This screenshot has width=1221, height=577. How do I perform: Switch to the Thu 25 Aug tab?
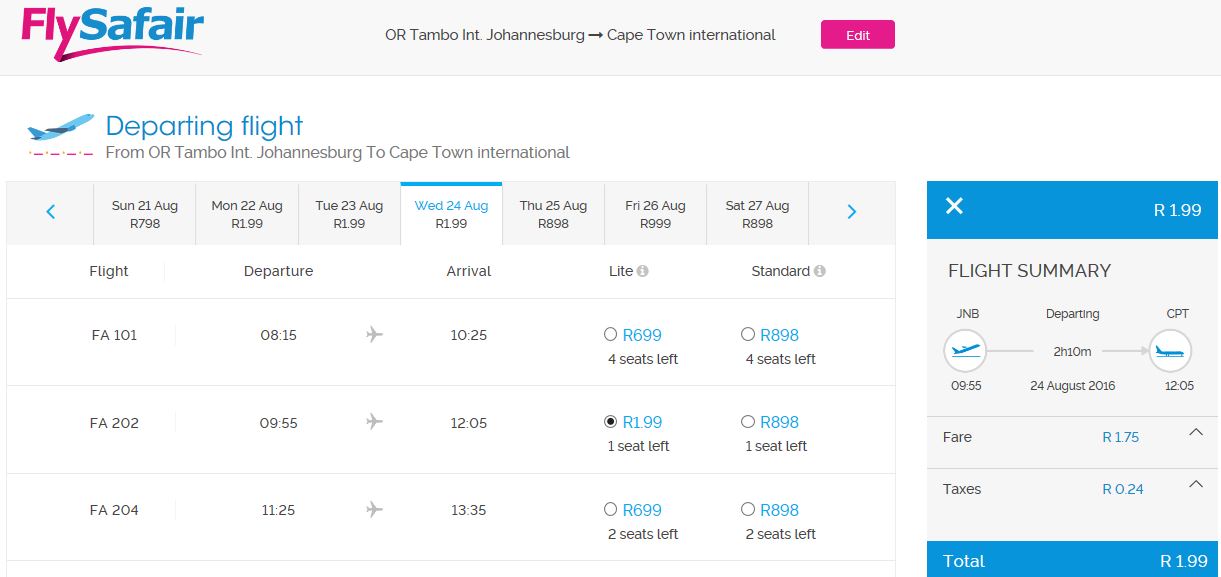pos(553,214)
